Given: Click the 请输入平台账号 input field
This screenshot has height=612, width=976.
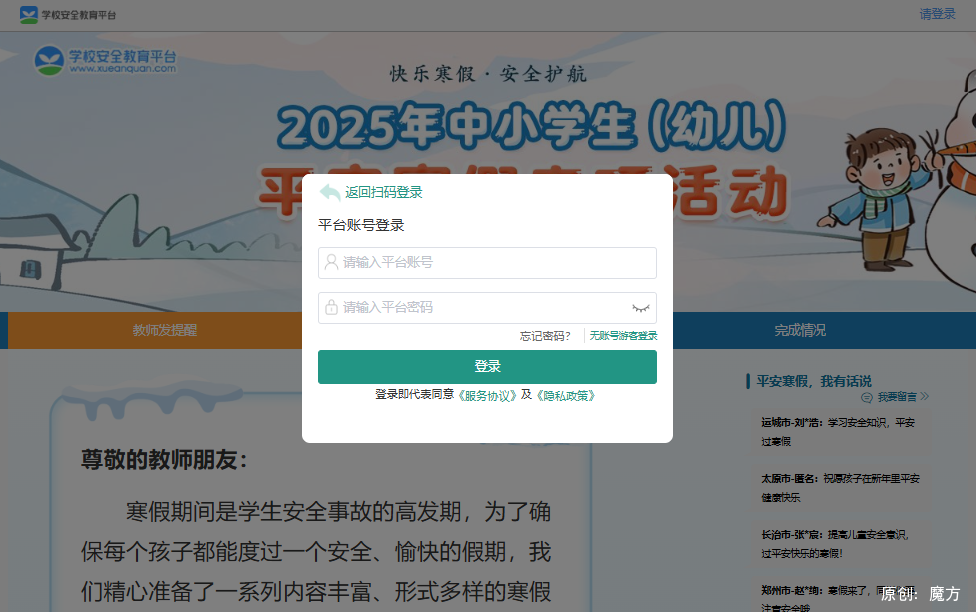Looking at the screenshot, I should [x=487, y=262].
